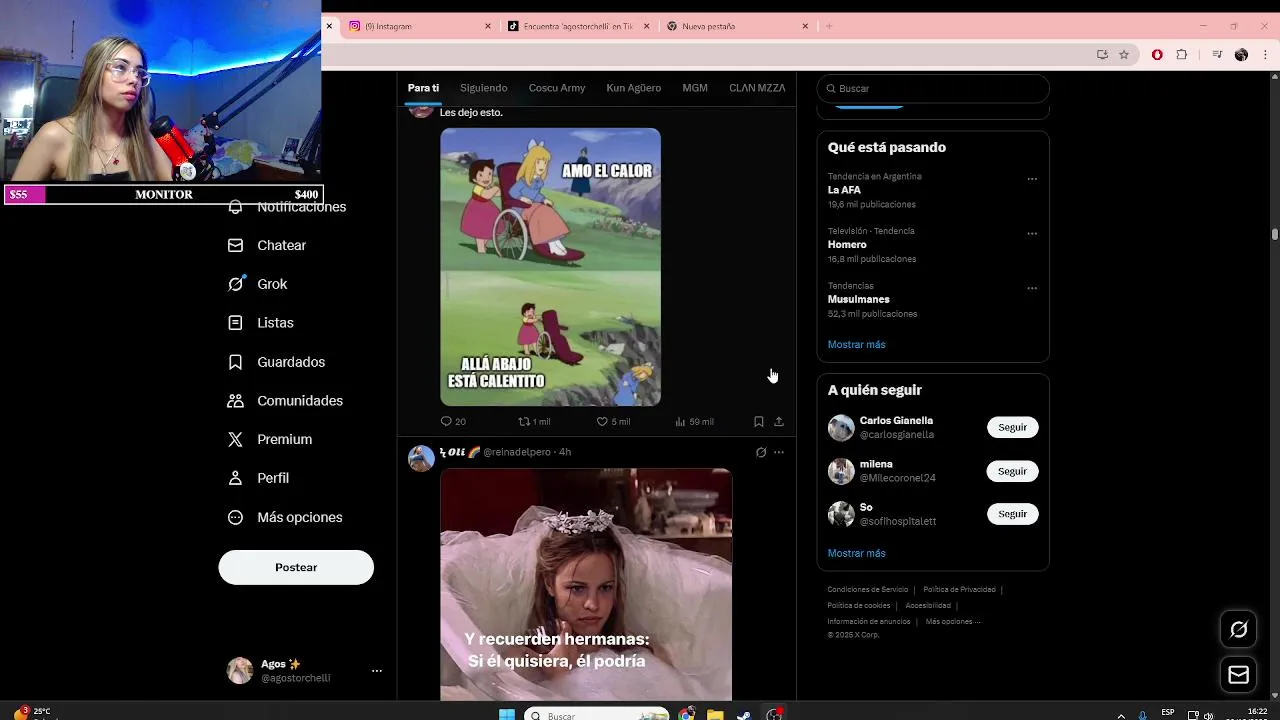Open Condiciones de Servicio link

click(x=868, y=590)
